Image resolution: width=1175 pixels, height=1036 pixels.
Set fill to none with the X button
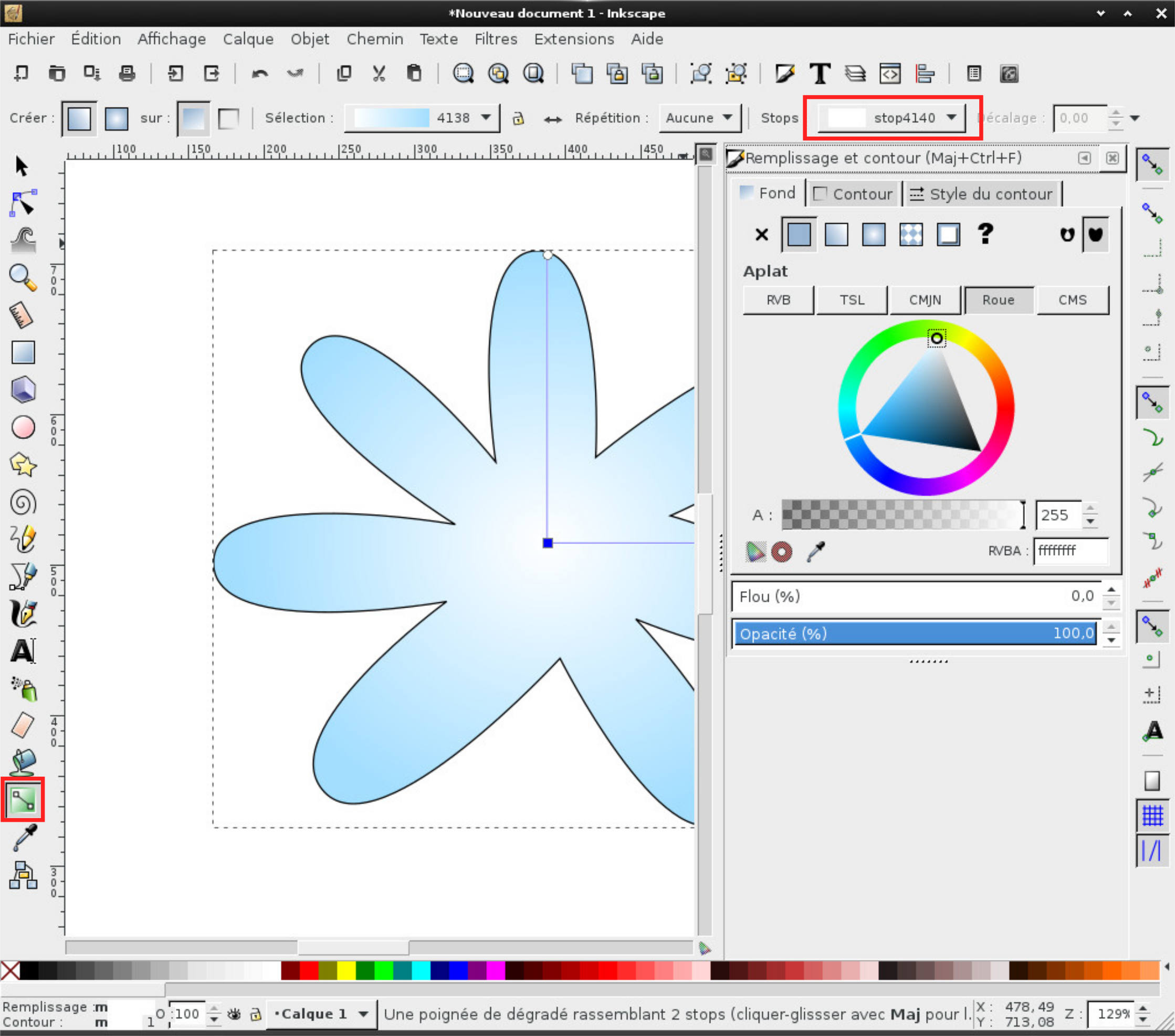[x=761, y=235]
